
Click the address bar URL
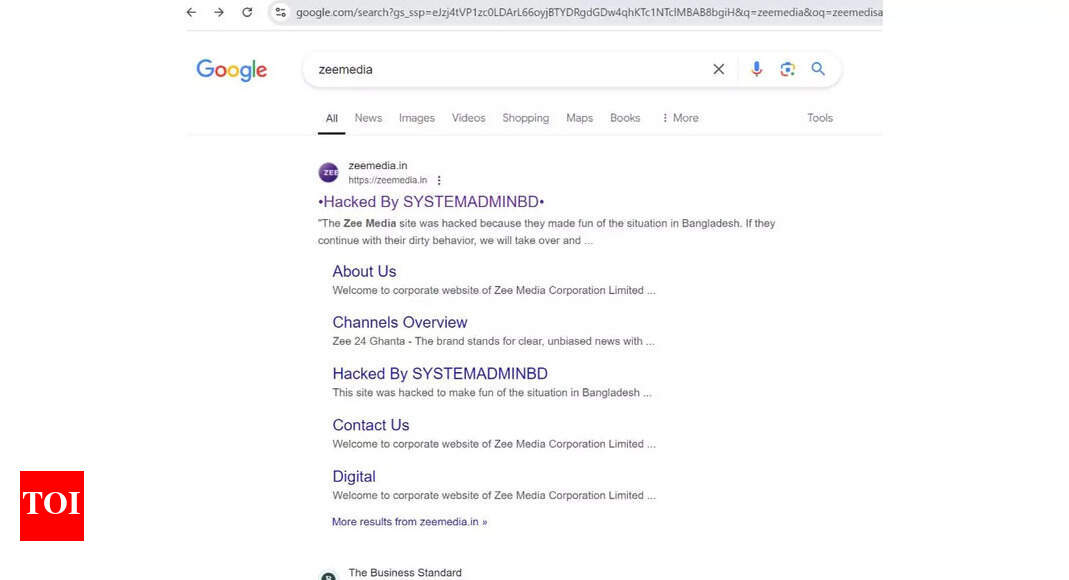pyautogui.click(x=589, y=12)
